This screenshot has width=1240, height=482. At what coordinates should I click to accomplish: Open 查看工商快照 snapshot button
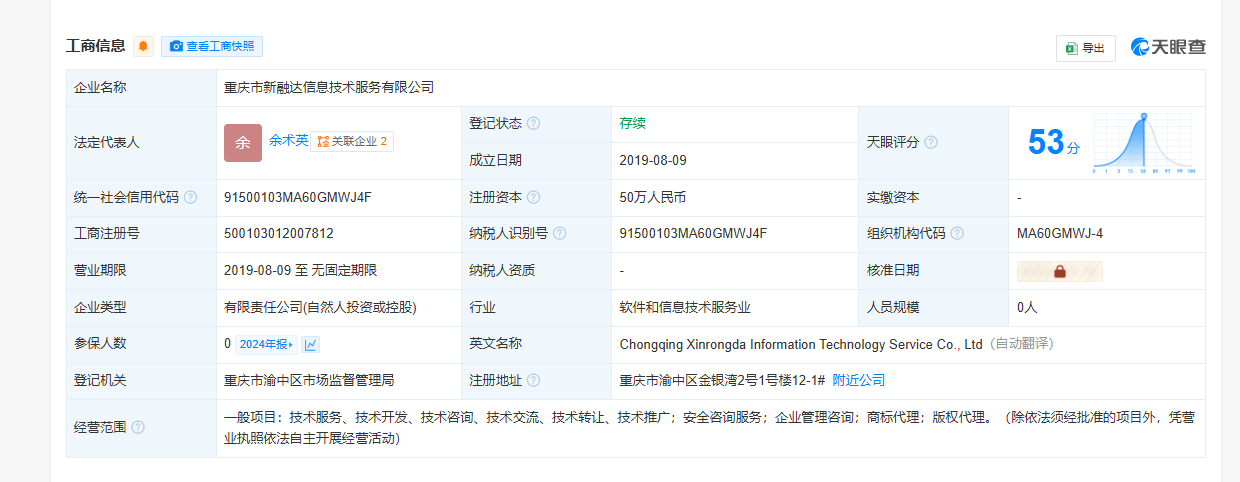(x=212, y=46)
